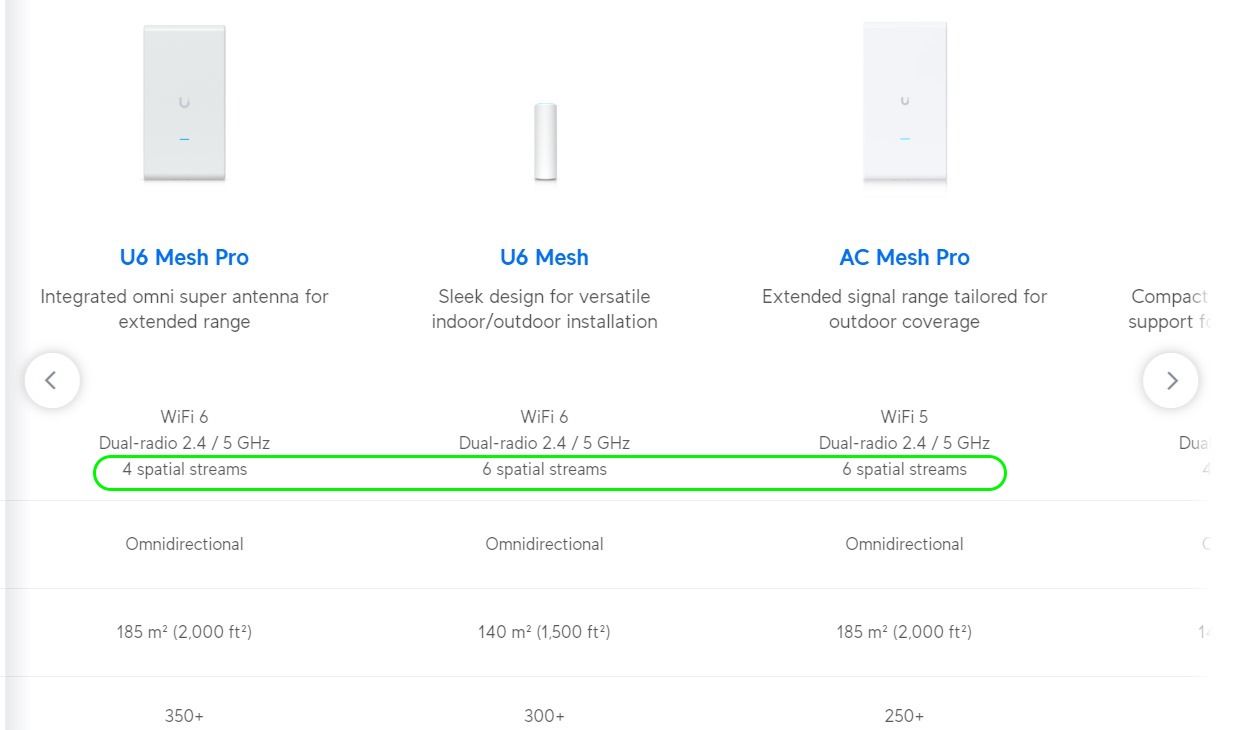Click the previous carousel arrow button
The height and width of the screenshot is (730, 1235).
(x=52, y=380)
